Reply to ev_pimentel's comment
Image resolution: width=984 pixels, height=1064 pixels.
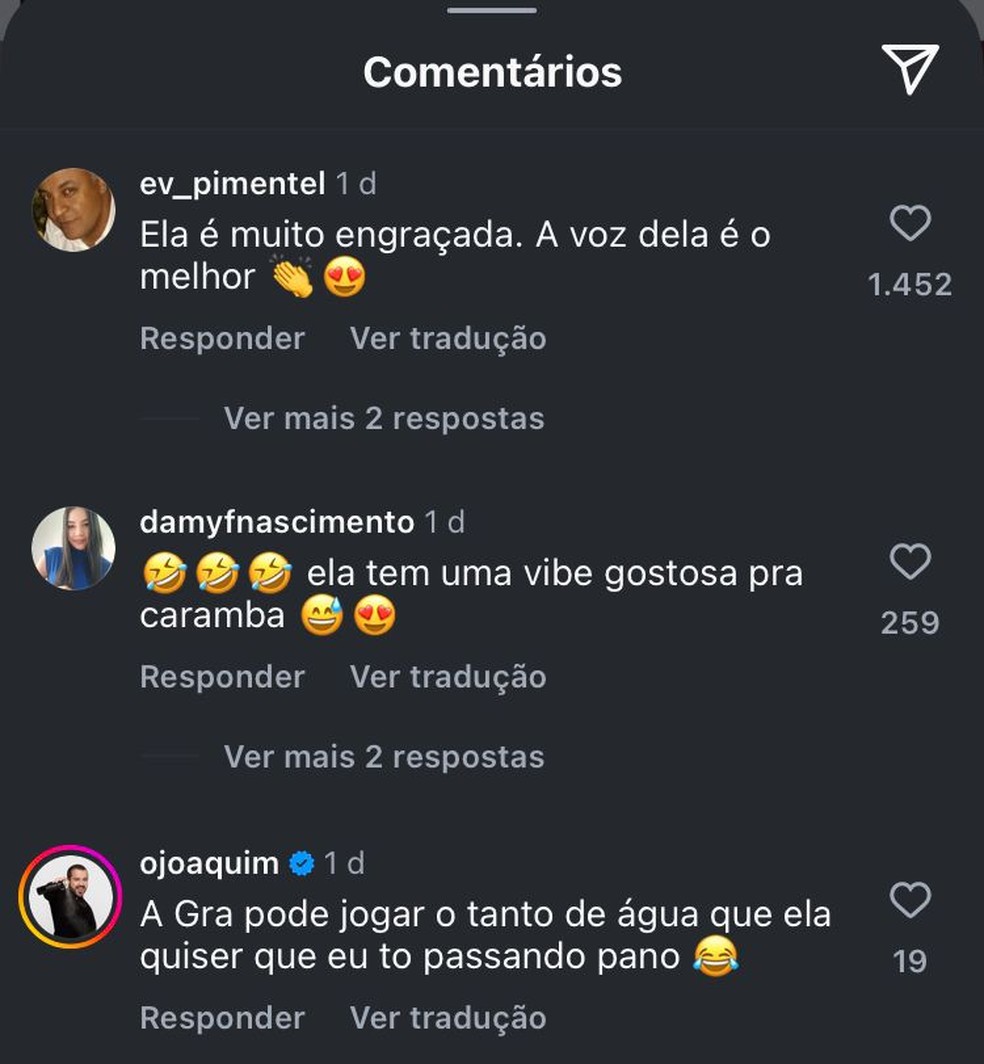pyautogui.click(x=222, y=338)
